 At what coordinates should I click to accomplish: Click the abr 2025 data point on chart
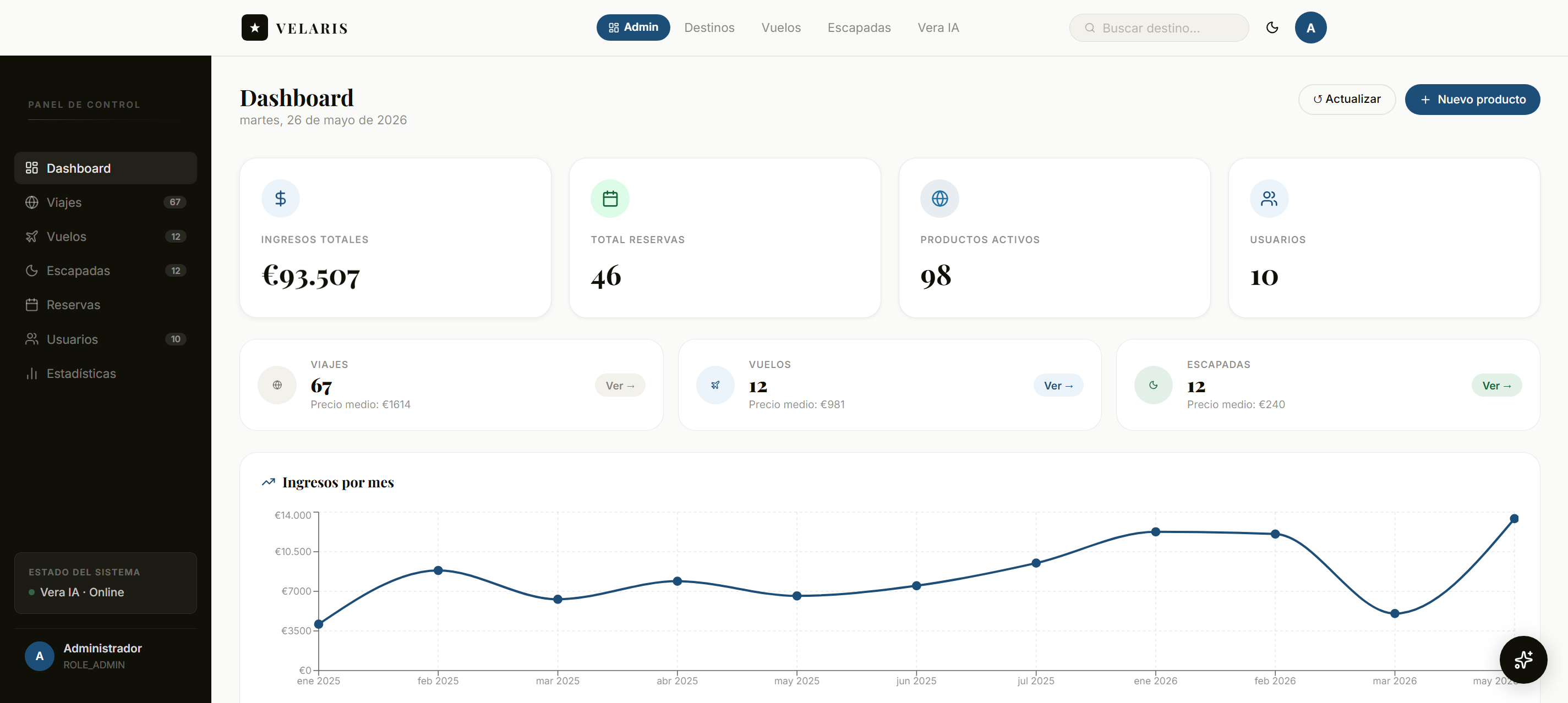[x=677, y=581]
